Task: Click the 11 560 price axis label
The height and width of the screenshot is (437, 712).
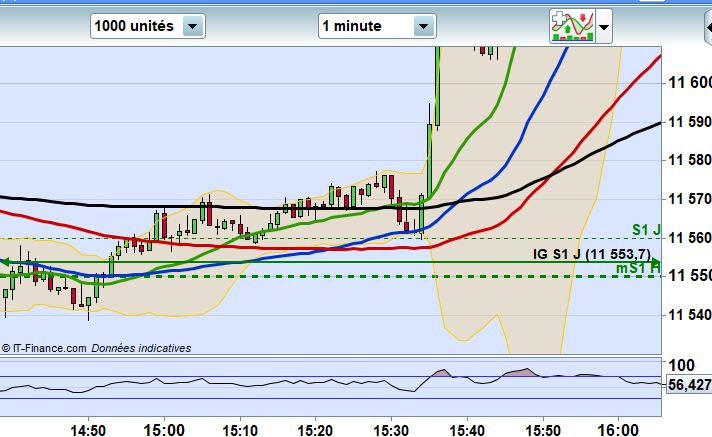Action: 690,238
